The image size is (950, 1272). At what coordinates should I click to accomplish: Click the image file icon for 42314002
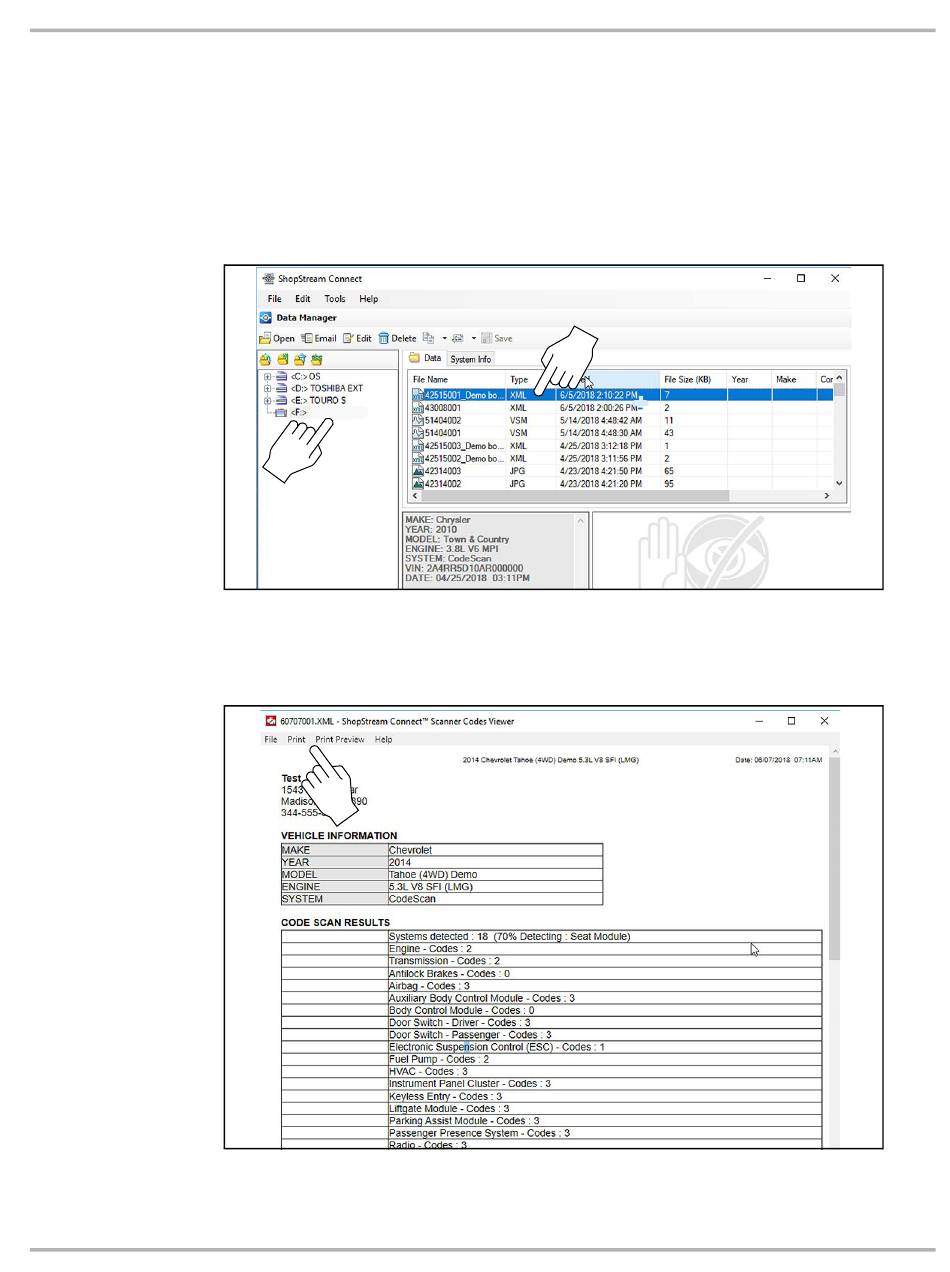coord(418,484)
